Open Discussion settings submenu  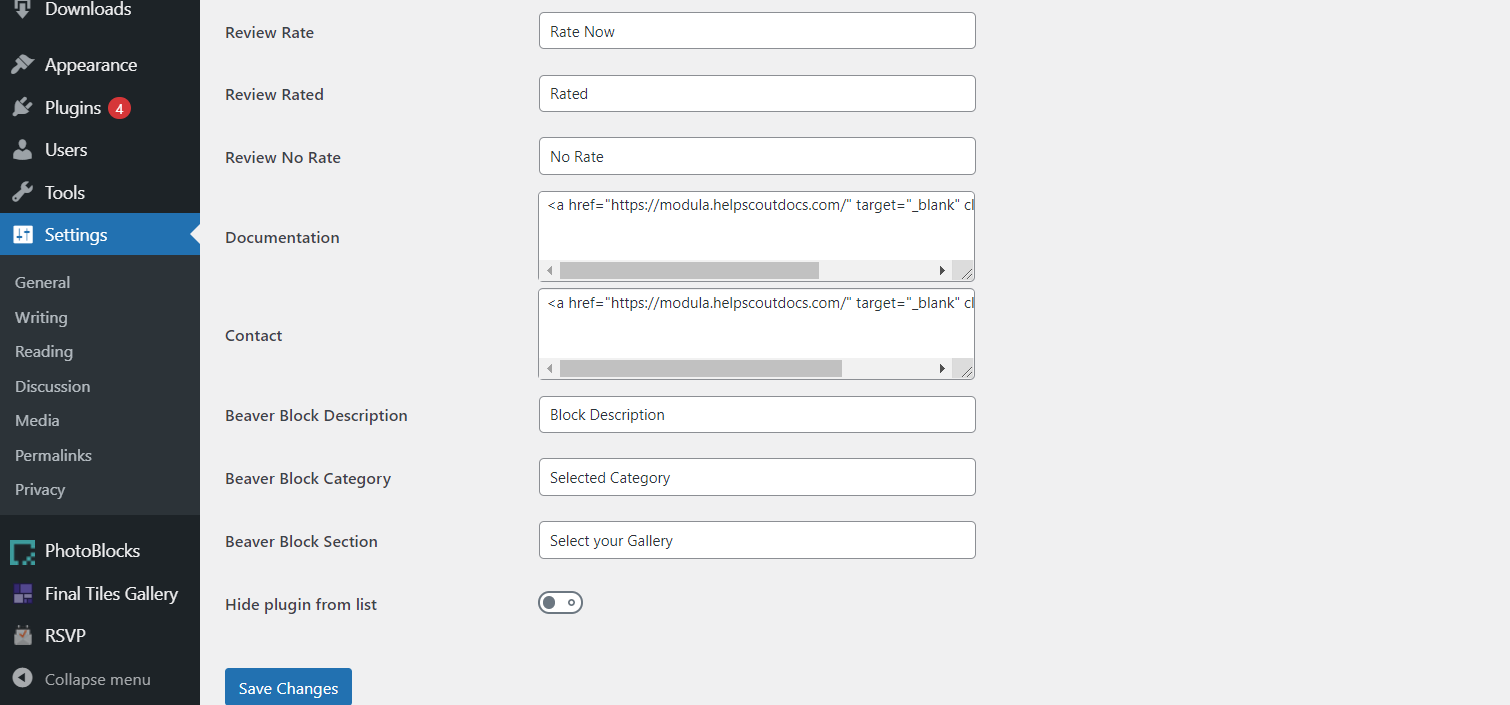point(52,387)
